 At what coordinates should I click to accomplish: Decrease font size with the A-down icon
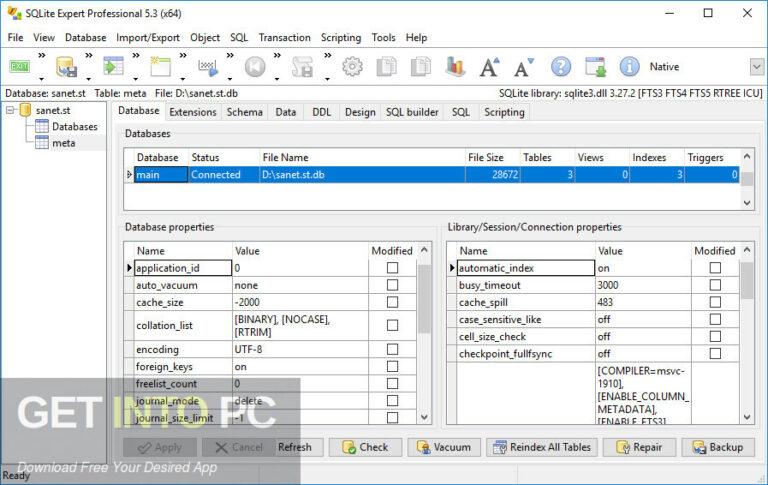524,67
